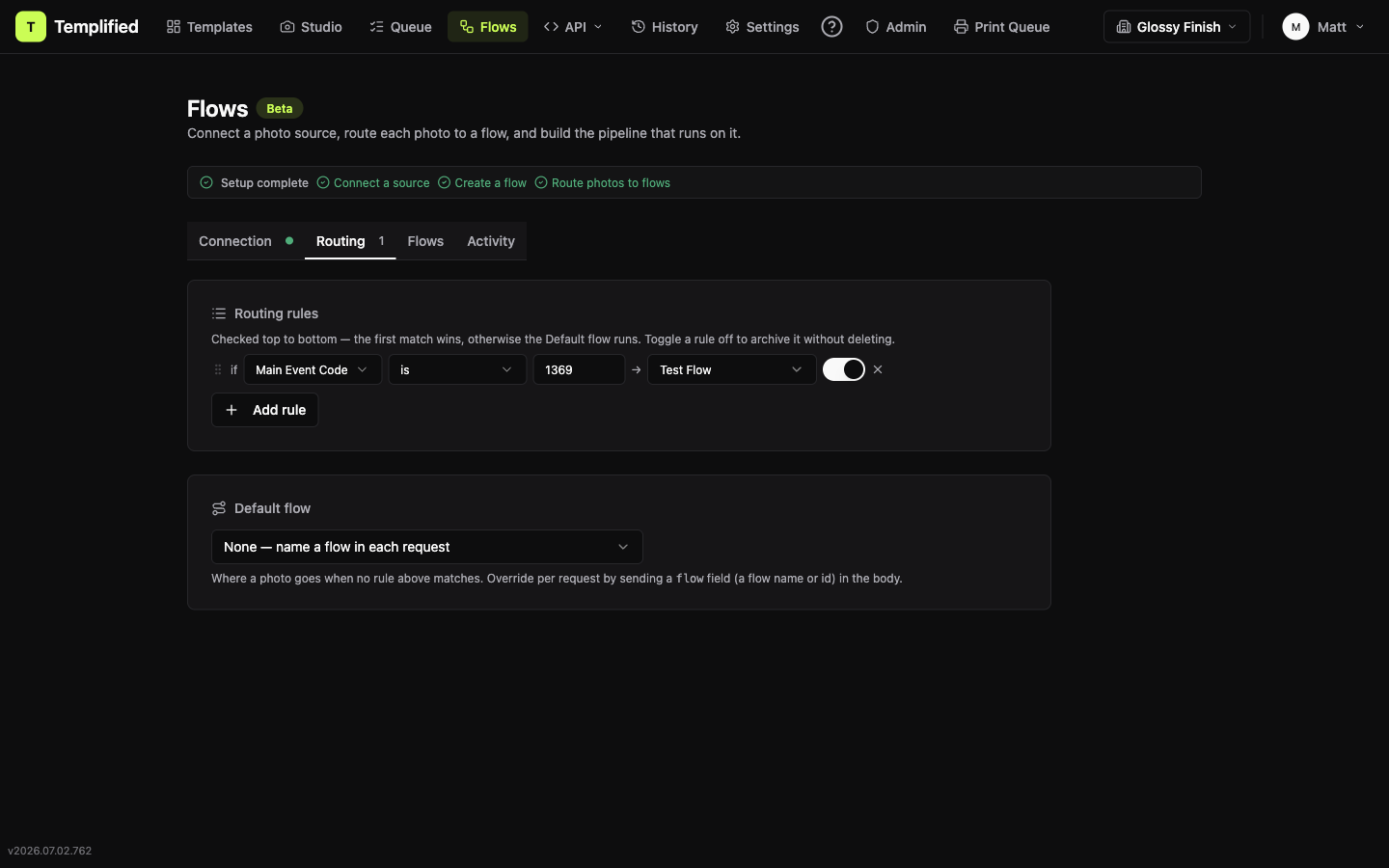Grab the rule drag handle icon
Screen dimensions: 1389x868
click(218, 369)
